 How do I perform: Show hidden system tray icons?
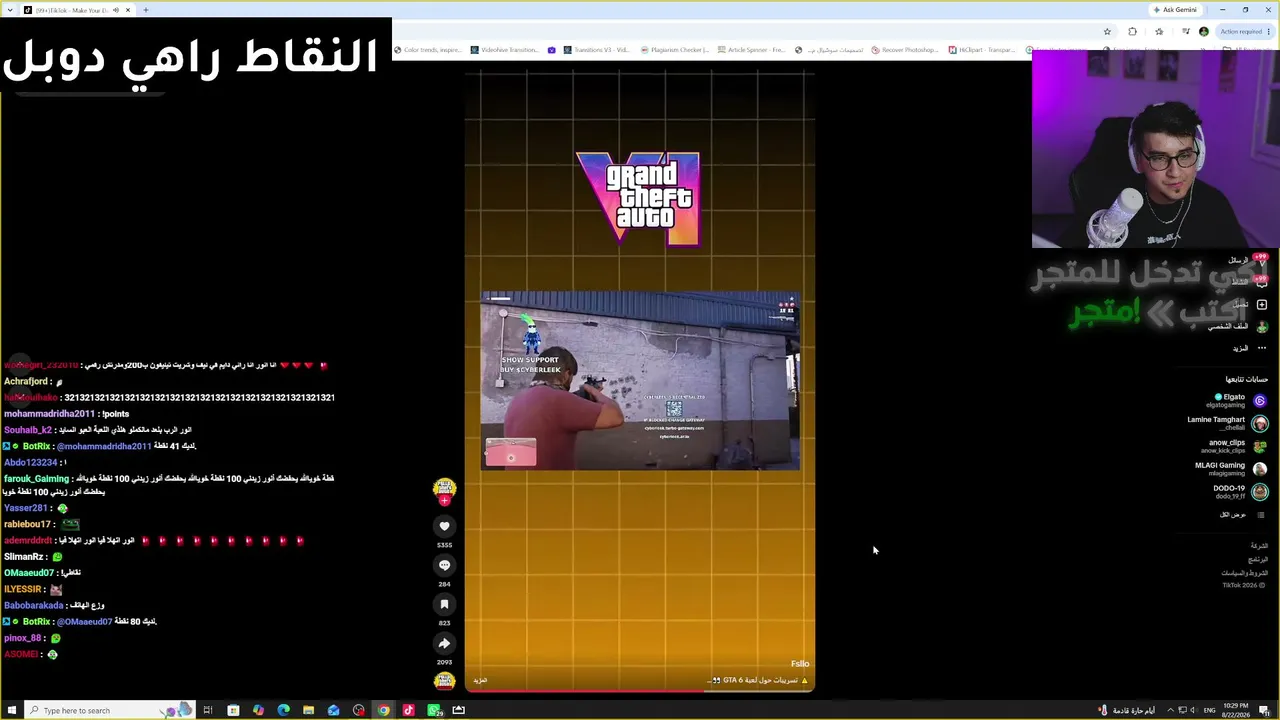click(x=1170, y=710)
